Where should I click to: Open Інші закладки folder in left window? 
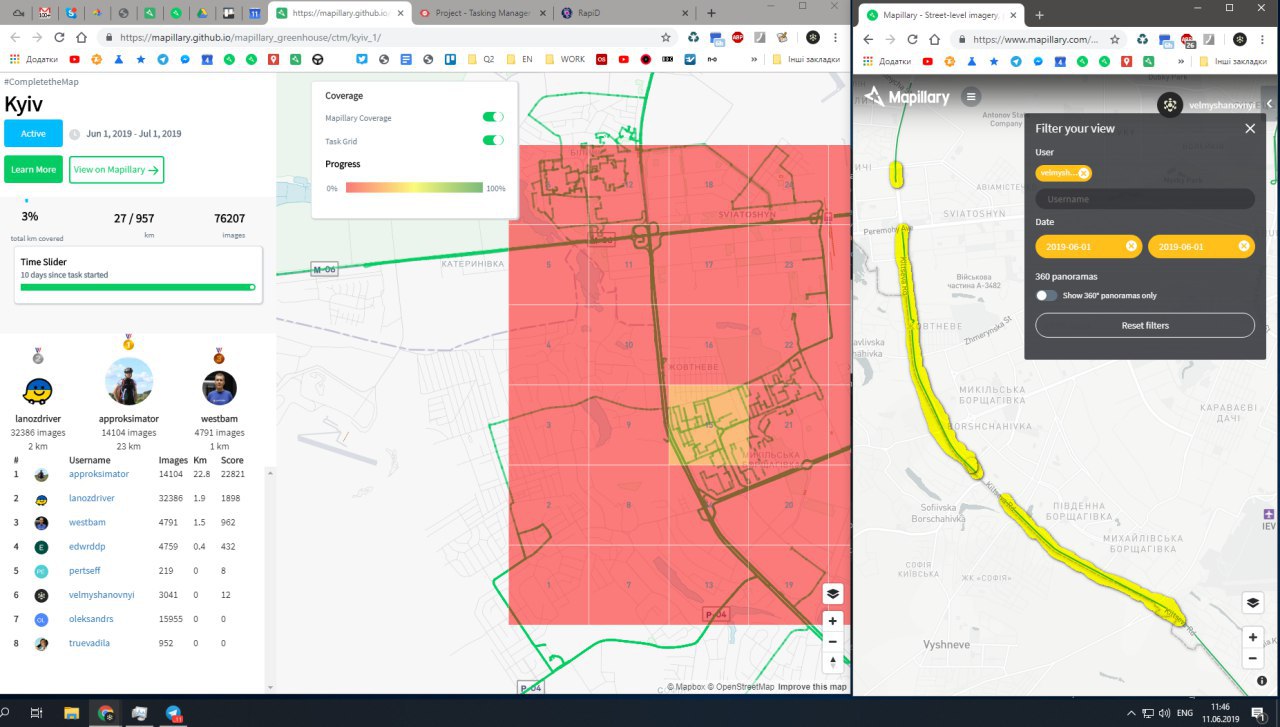[x=808, y=59]
